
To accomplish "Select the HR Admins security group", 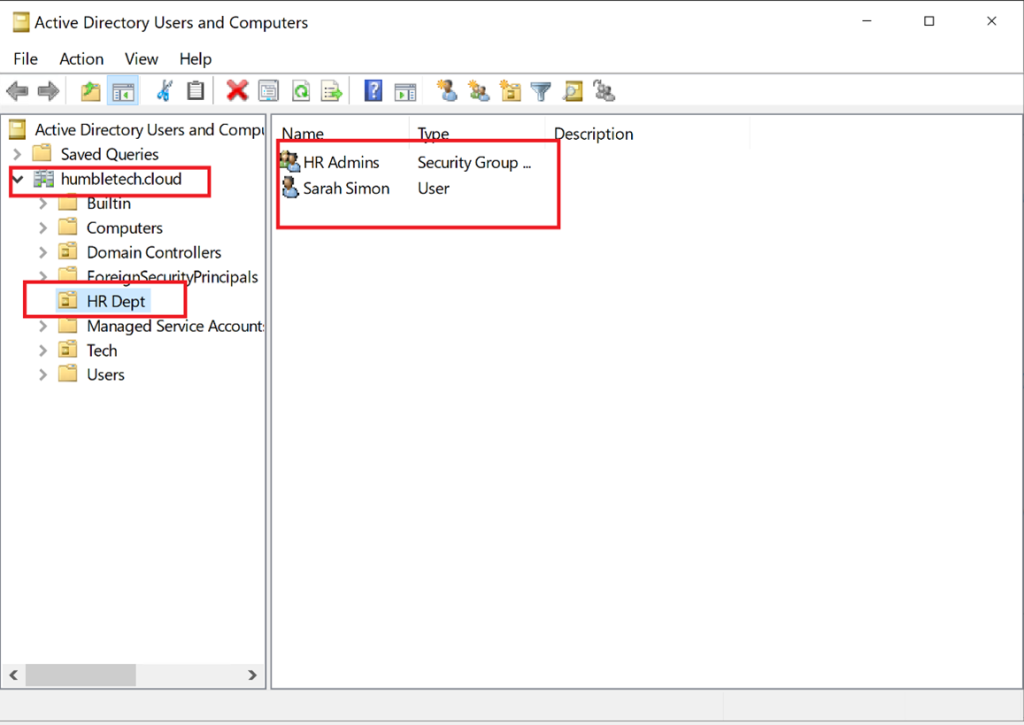I will tap(341, 162).
